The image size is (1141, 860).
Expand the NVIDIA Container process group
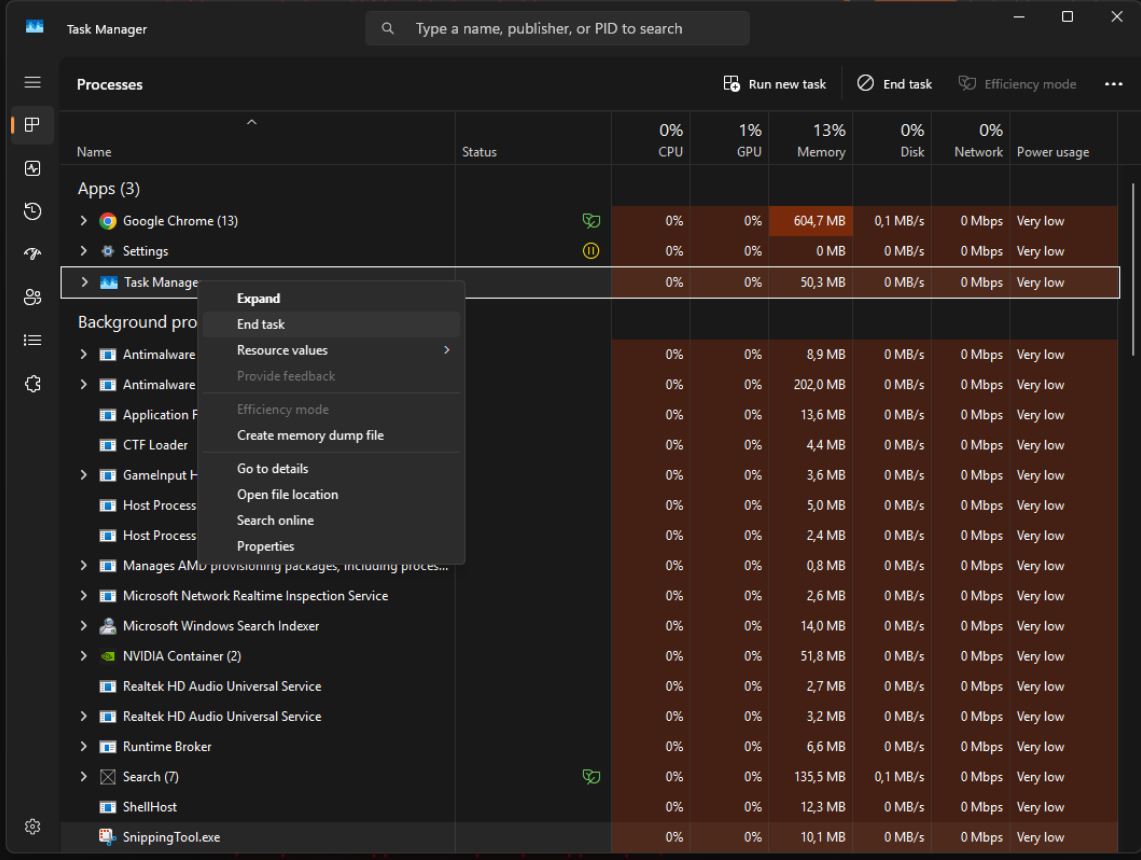(x=85, y=656)
